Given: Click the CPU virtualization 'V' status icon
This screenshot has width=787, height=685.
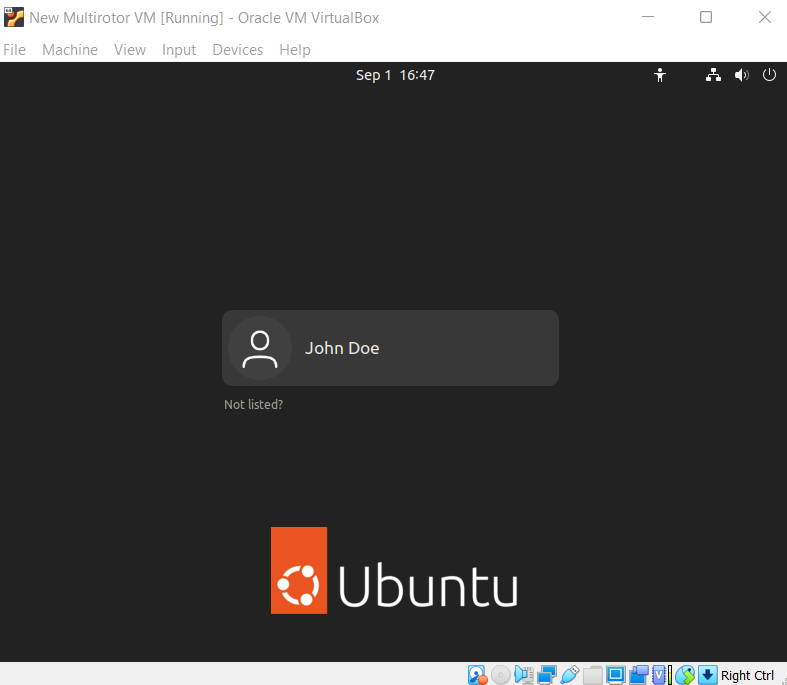Looking at the screenshot, I should 661,675.
